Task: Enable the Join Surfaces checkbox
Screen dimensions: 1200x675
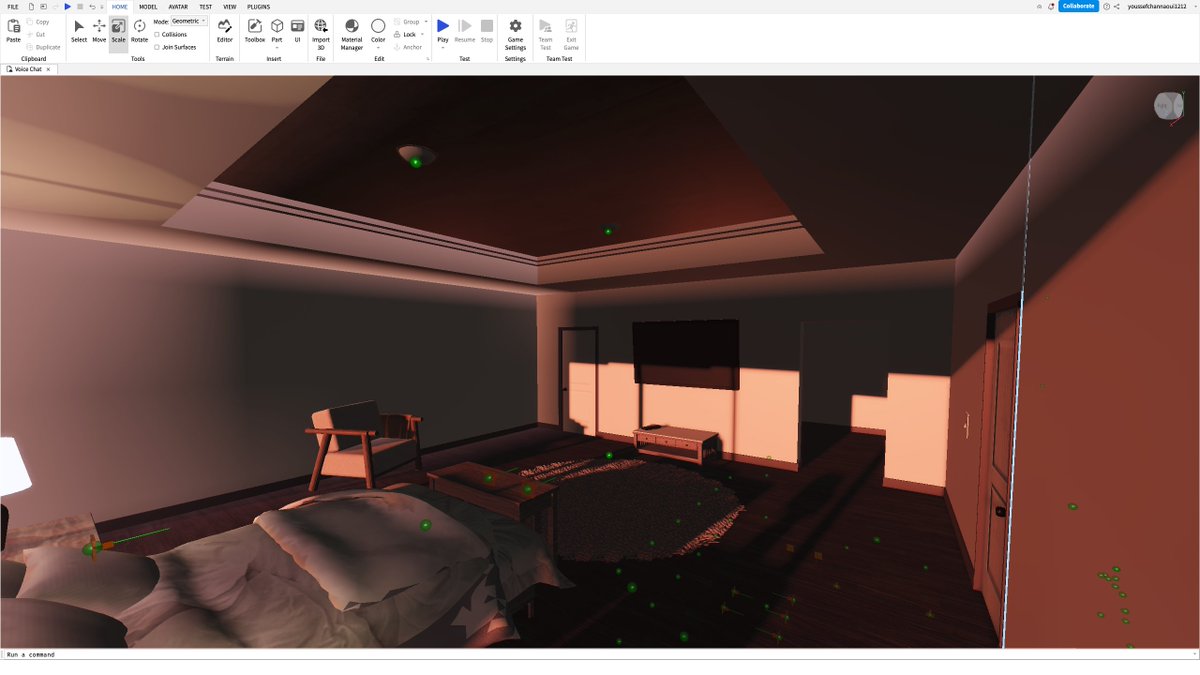Action: pyautogui.click(x=157, y=47)
